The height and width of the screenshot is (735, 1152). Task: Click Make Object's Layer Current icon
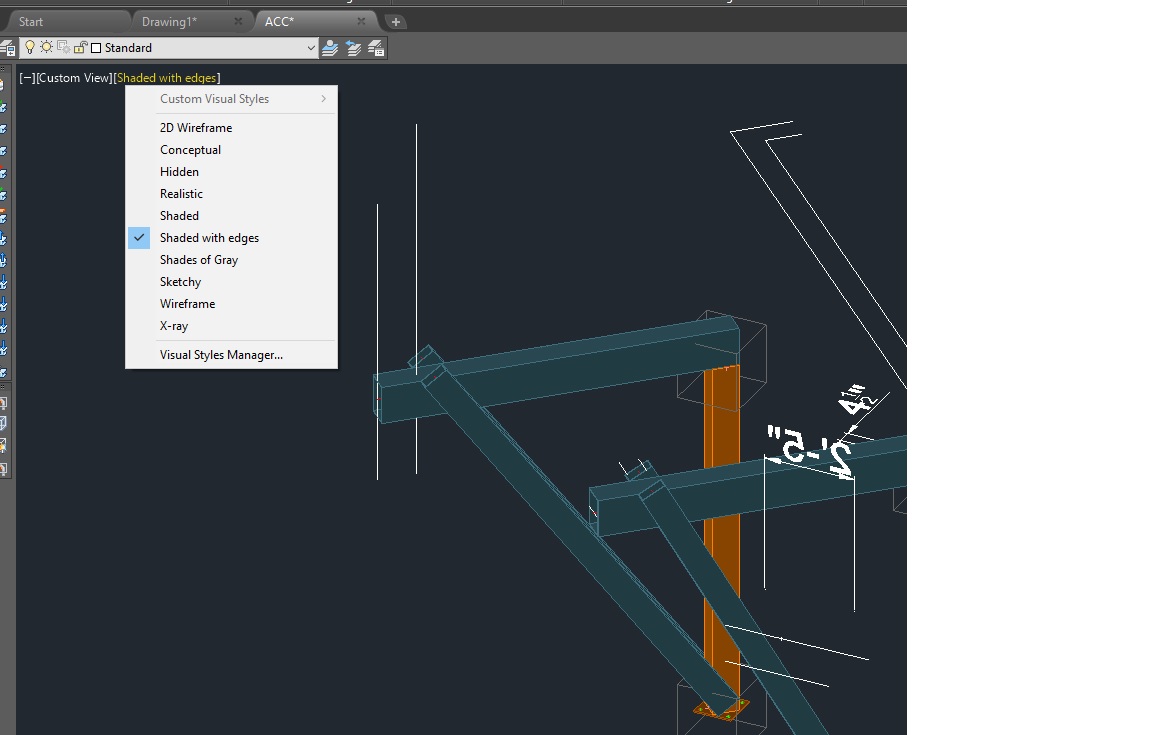tap(330, 49)
